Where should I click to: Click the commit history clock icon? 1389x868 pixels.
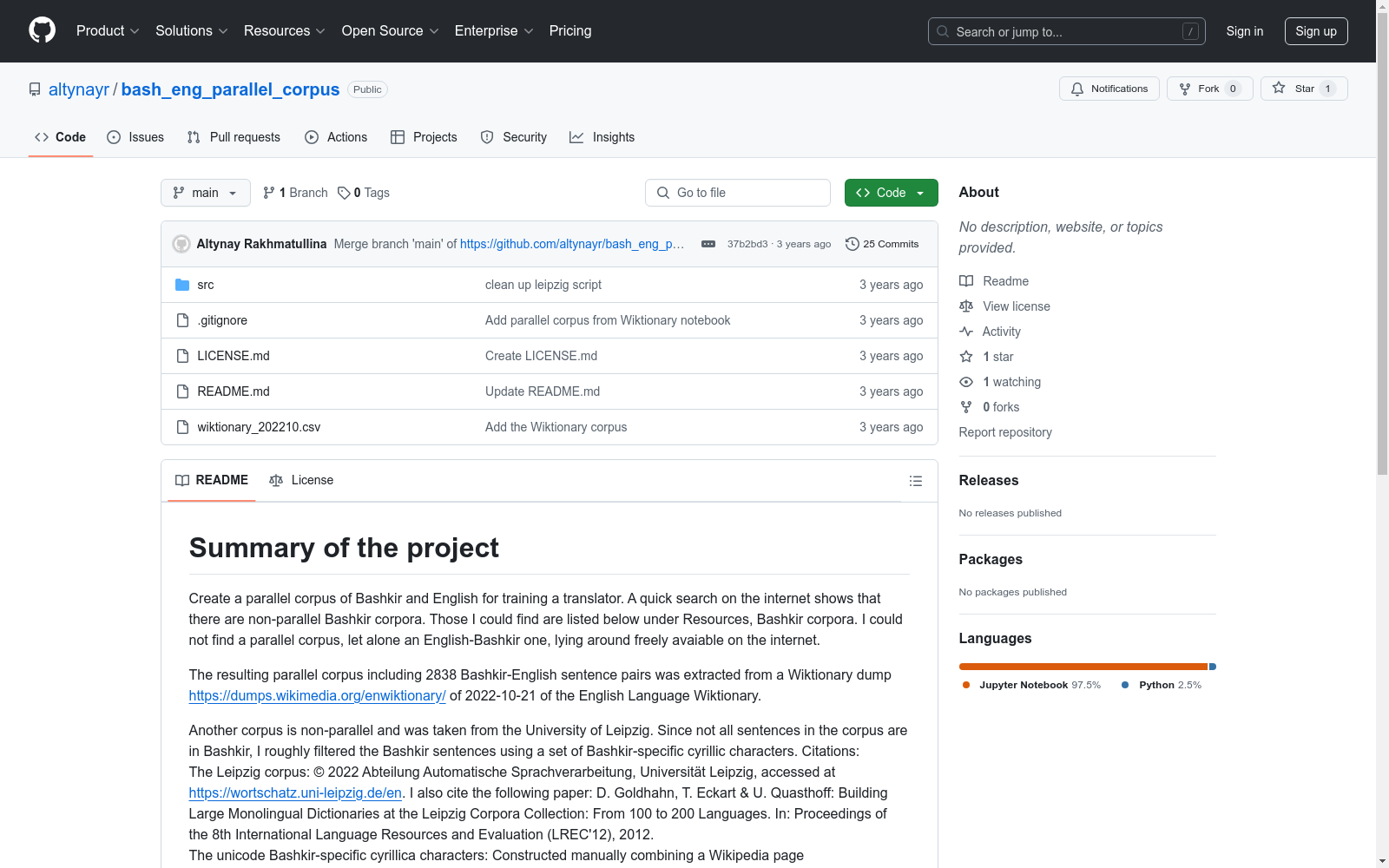pos(852,244)
